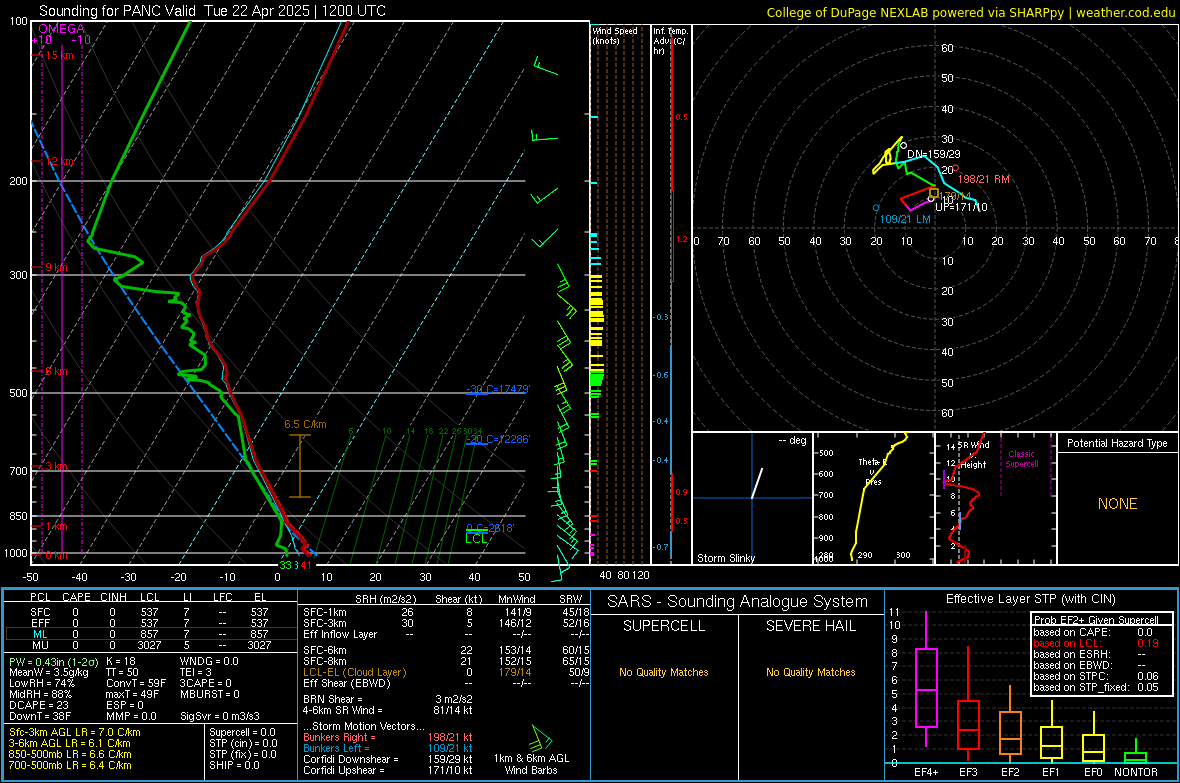The image size is (1180, 783).
Task: Click the red 'Bunkers Right =' row
Action: 388,737
